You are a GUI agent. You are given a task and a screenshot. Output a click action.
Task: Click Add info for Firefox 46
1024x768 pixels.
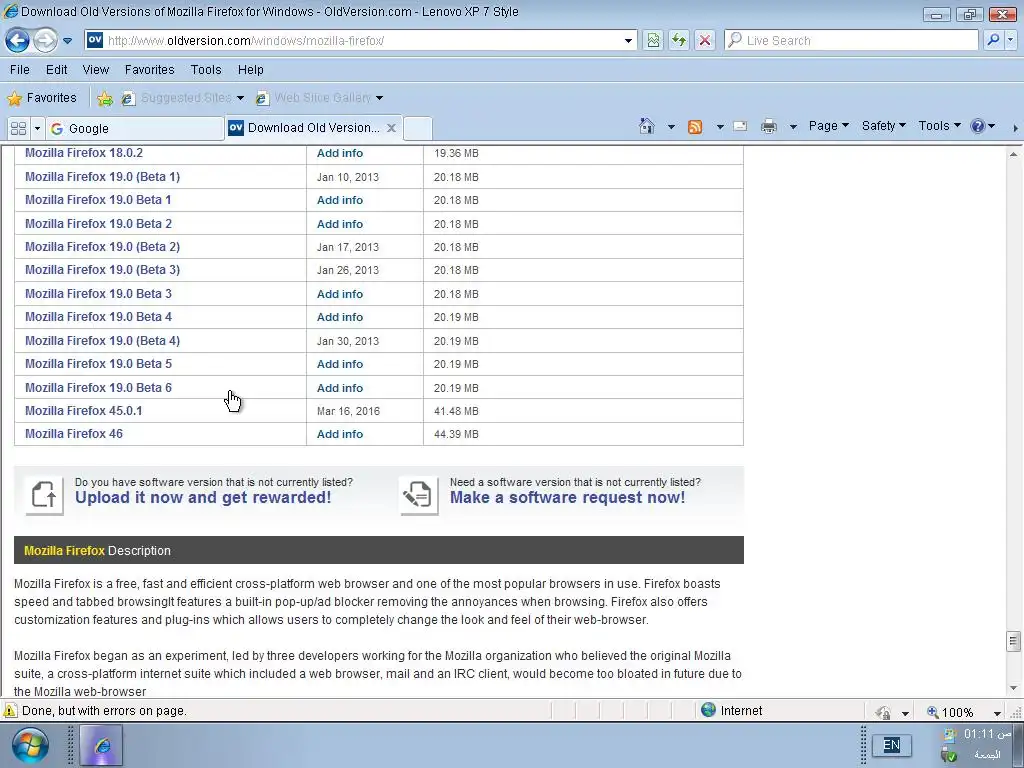(340, 434)
